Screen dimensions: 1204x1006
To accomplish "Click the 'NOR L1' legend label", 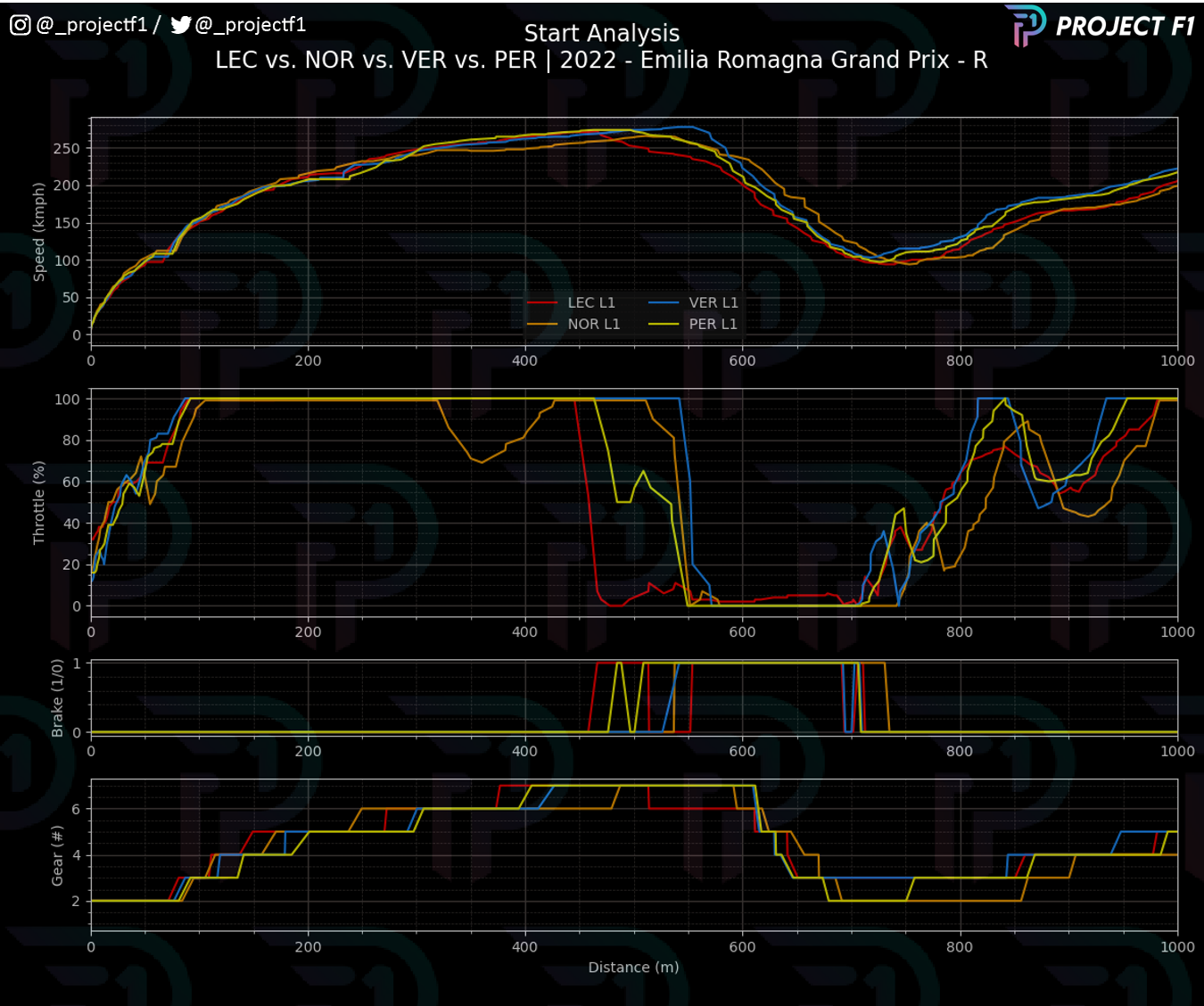I will [x=594, y=324].
